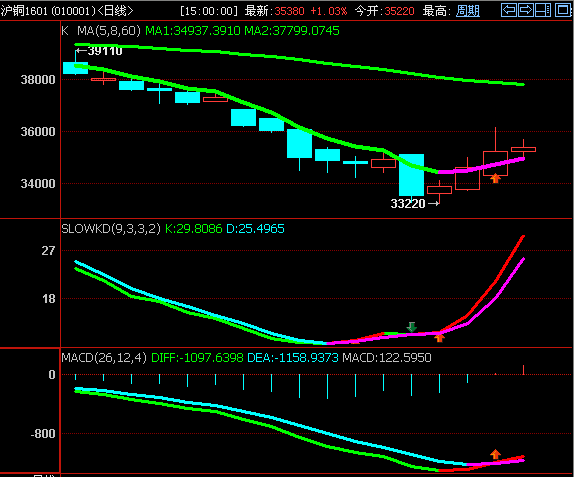Click the first cyan candlestick near 39110

[75, 68]
